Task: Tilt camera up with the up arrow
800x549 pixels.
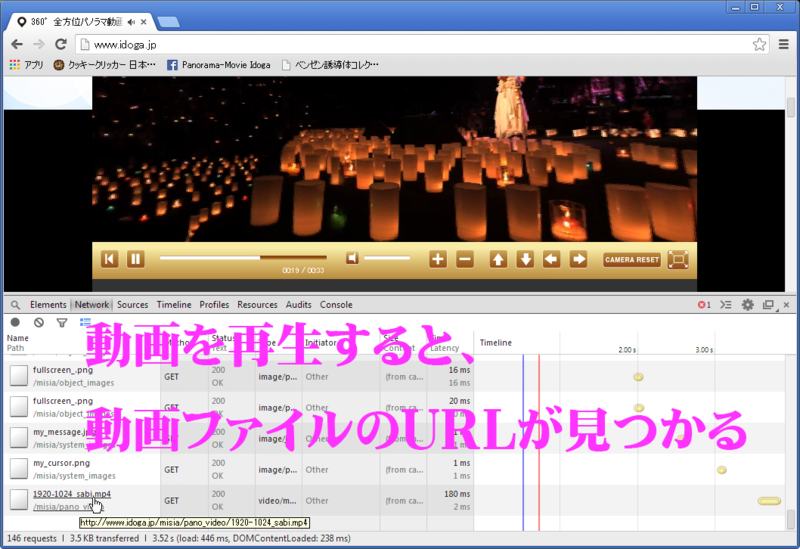Action: coord(498,259)
